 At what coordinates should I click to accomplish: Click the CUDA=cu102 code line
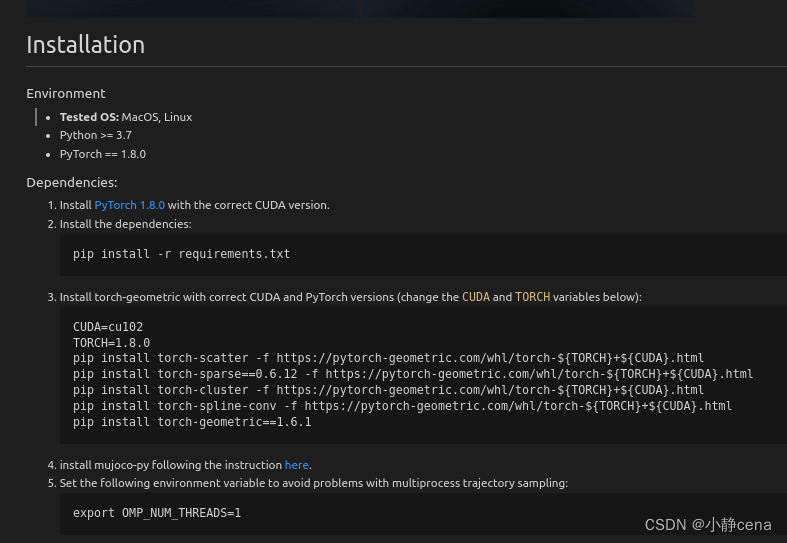109,327
